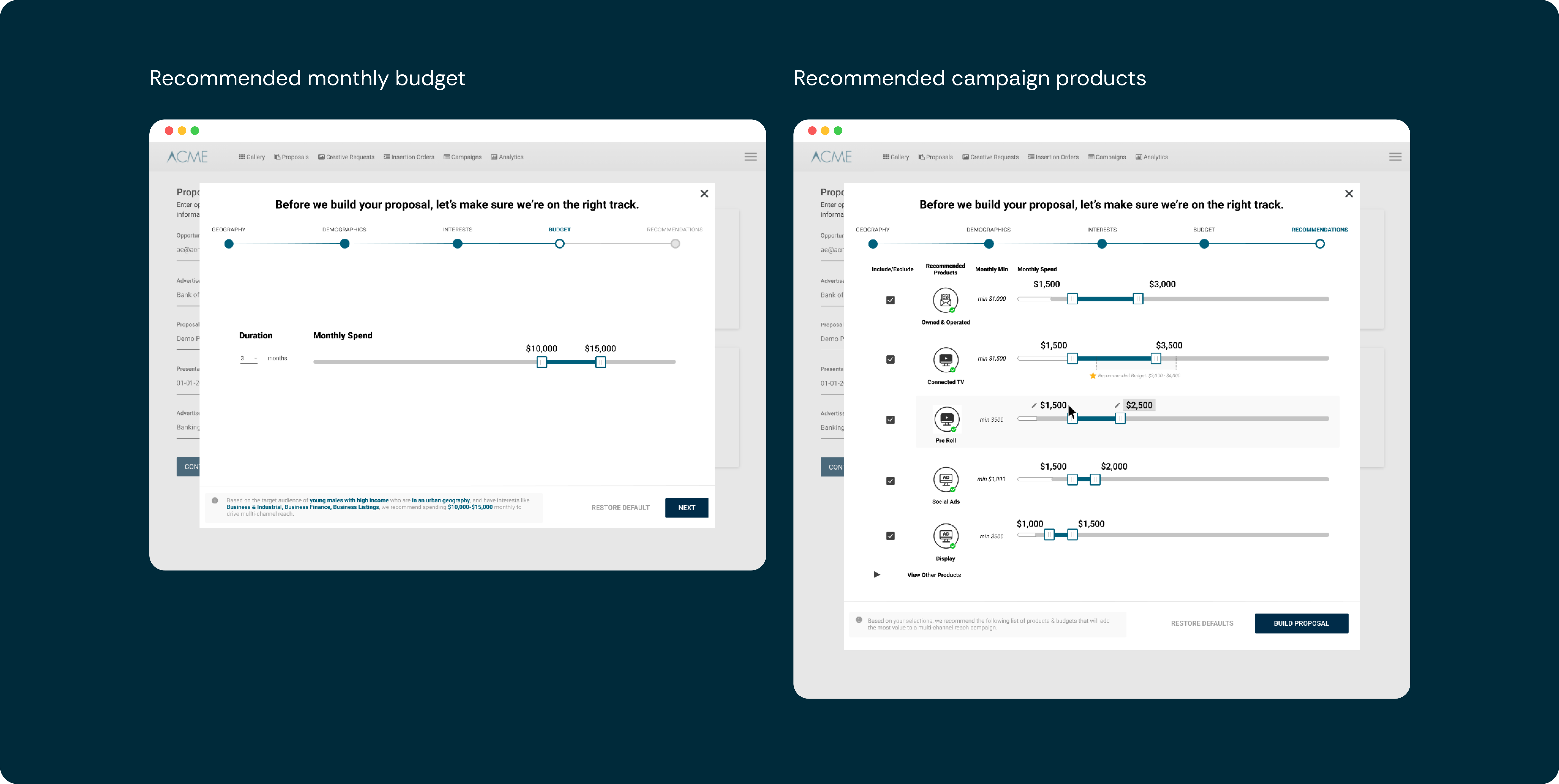Open Insertion Orders in right window nav
This screenshot has width=1559, height=784.
coord(1053,157)
